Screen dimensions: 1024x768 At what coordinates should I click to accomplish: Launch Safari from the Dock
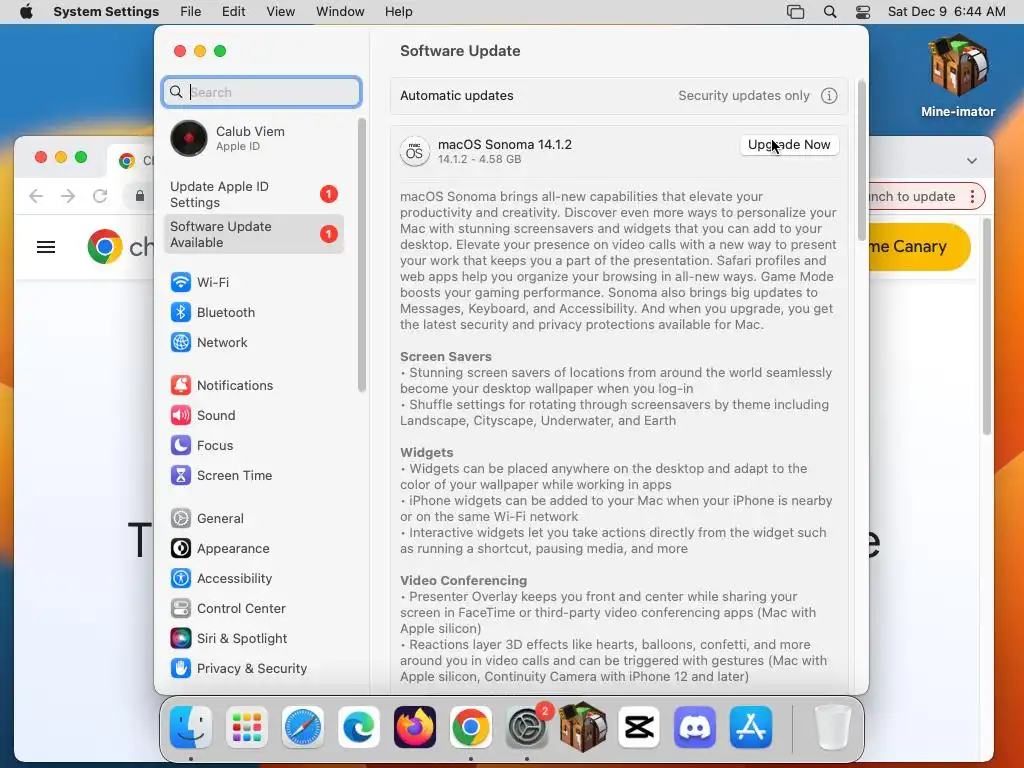click(x=302, y=727)
